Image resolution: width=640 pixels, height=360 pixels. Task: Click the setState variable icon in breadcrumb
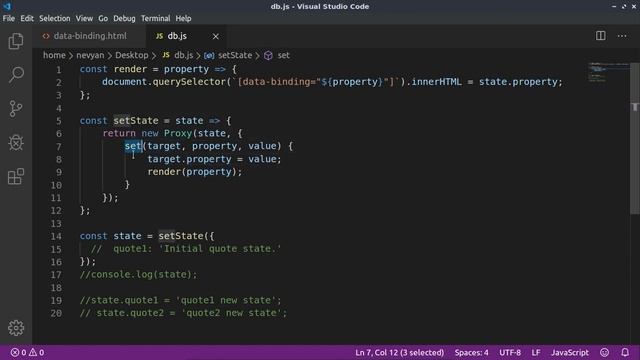tap(209, 56)
